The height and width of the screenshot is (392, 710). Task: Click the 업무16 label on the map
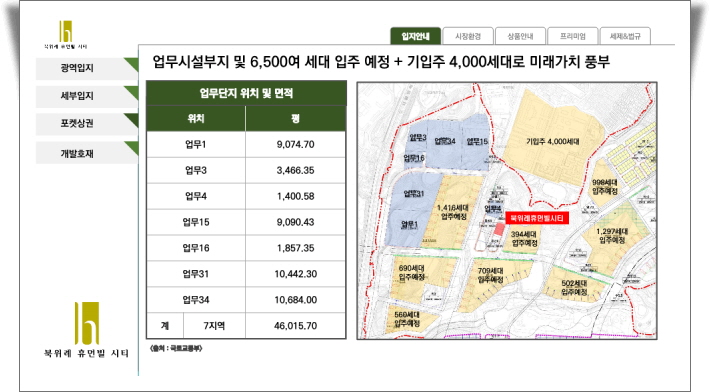(x=414, y=158)
